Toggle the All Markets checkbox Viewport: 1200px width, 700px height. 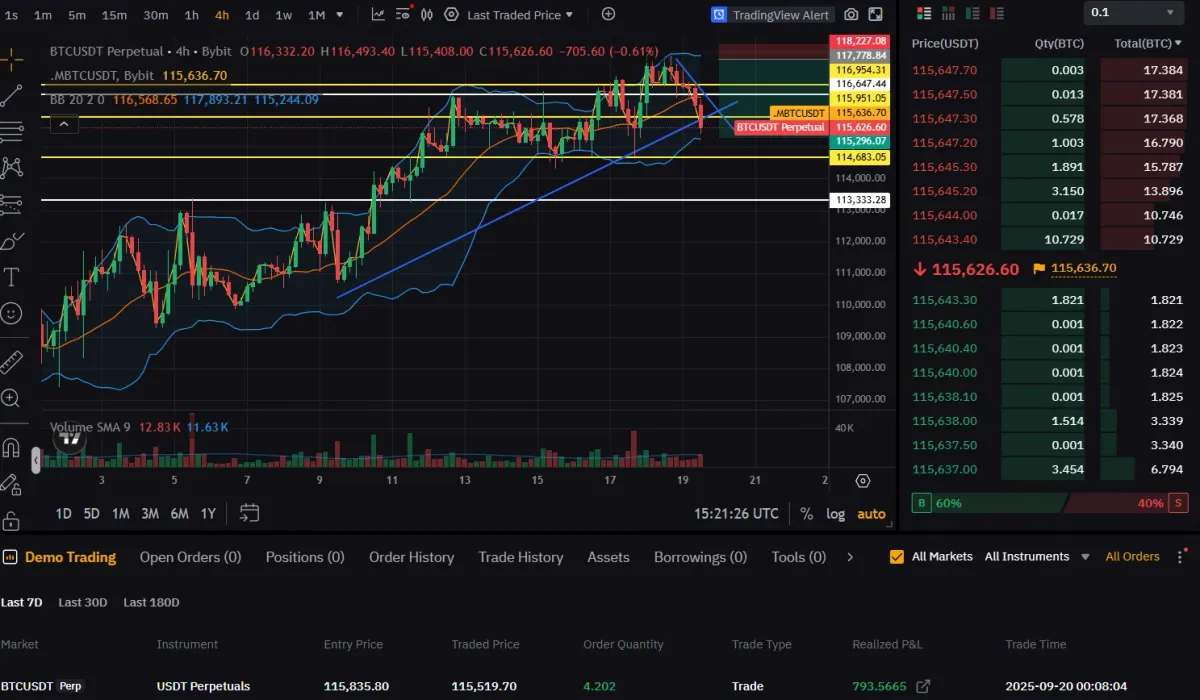(897, 557)
